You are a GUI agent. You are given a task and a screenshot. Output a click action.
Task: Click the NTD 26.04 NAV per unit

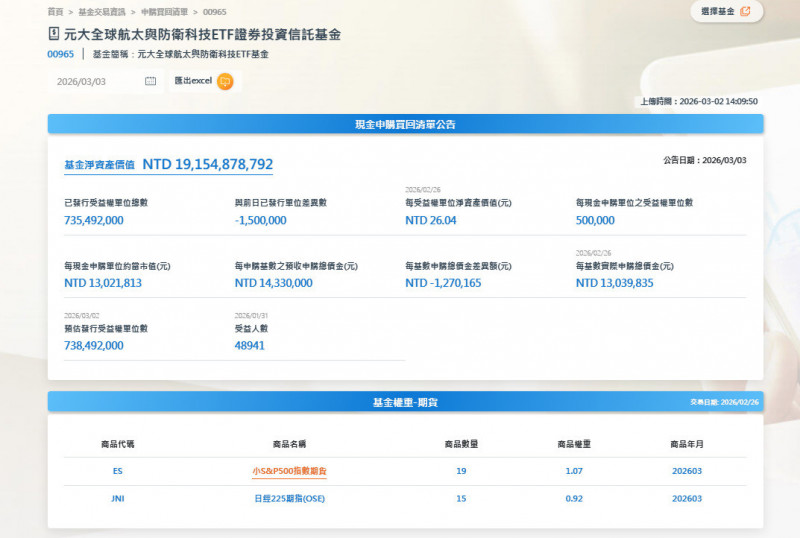[x=431, y=221]
